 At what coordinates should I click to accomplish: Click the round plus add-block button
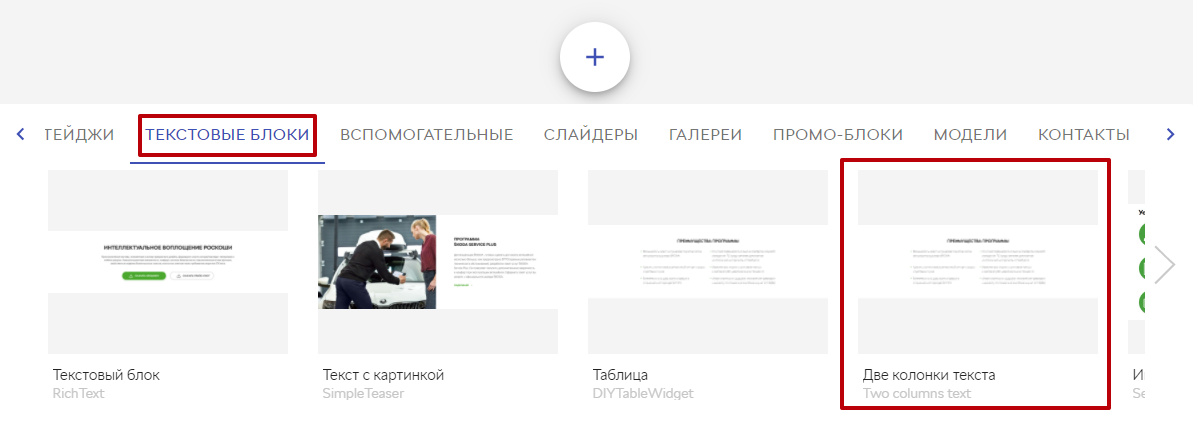594,57
